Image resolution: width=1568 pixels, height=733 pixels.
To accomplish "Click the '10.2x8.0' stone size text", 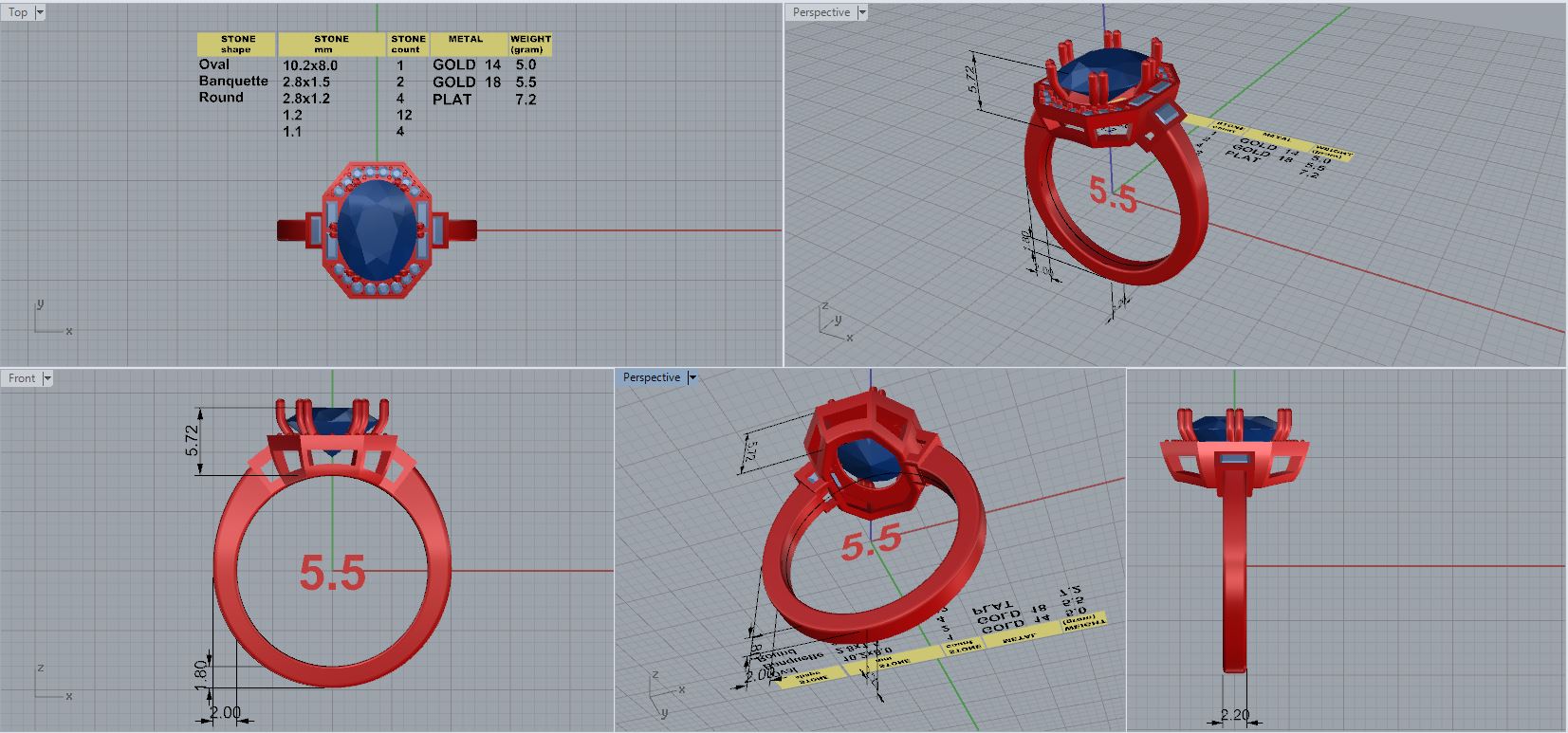I will (x=310, y=65).
